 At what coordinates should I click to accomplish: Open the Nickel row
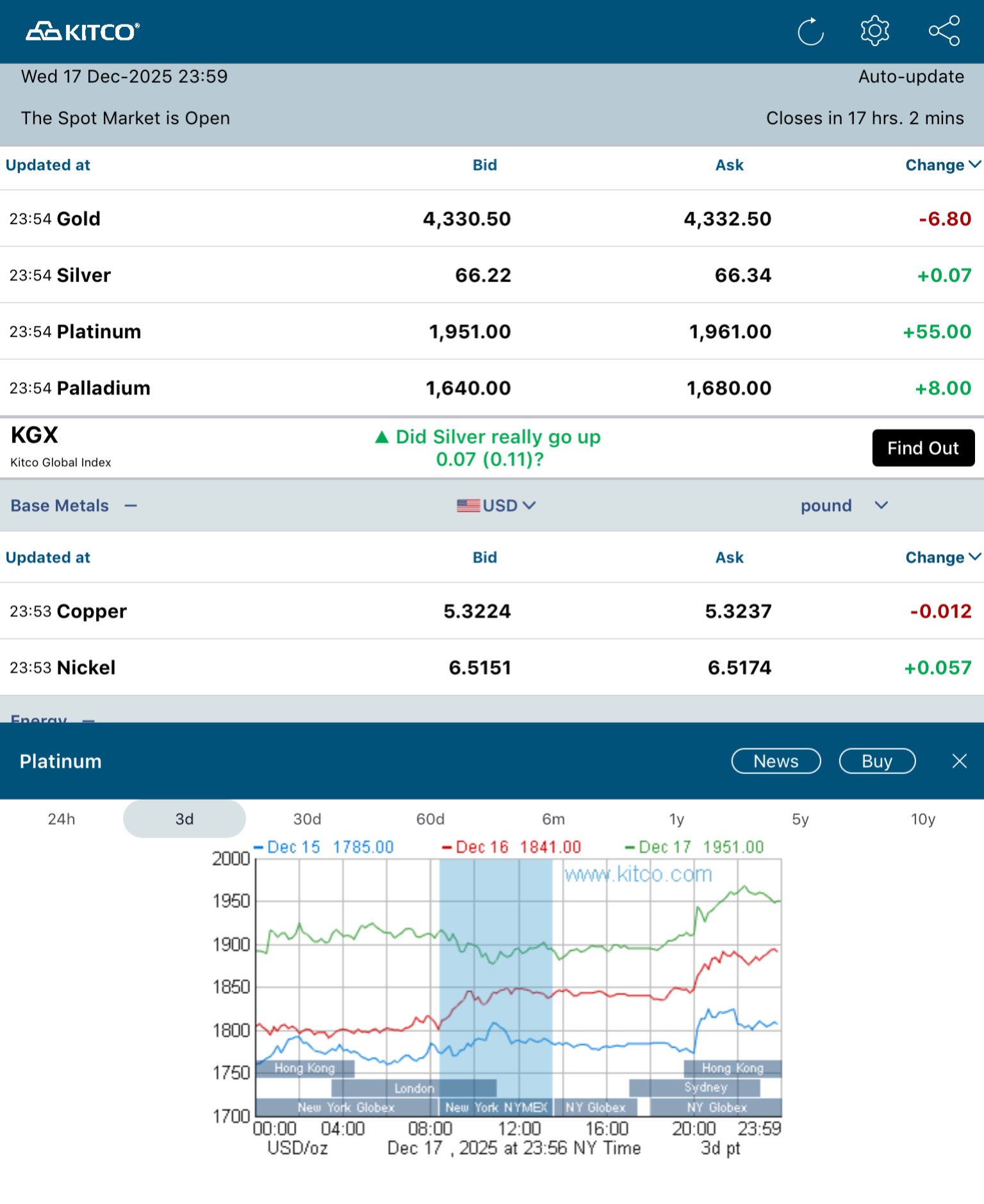492,667
